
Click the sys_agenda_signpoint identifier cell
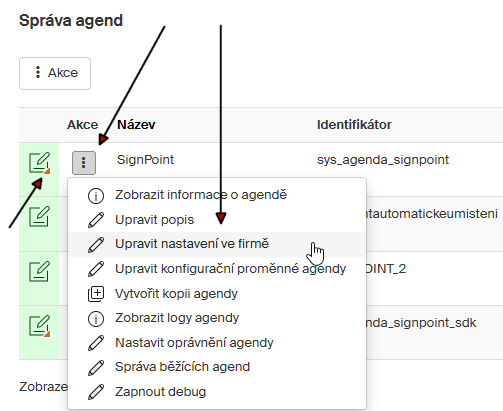click(383, 160)
